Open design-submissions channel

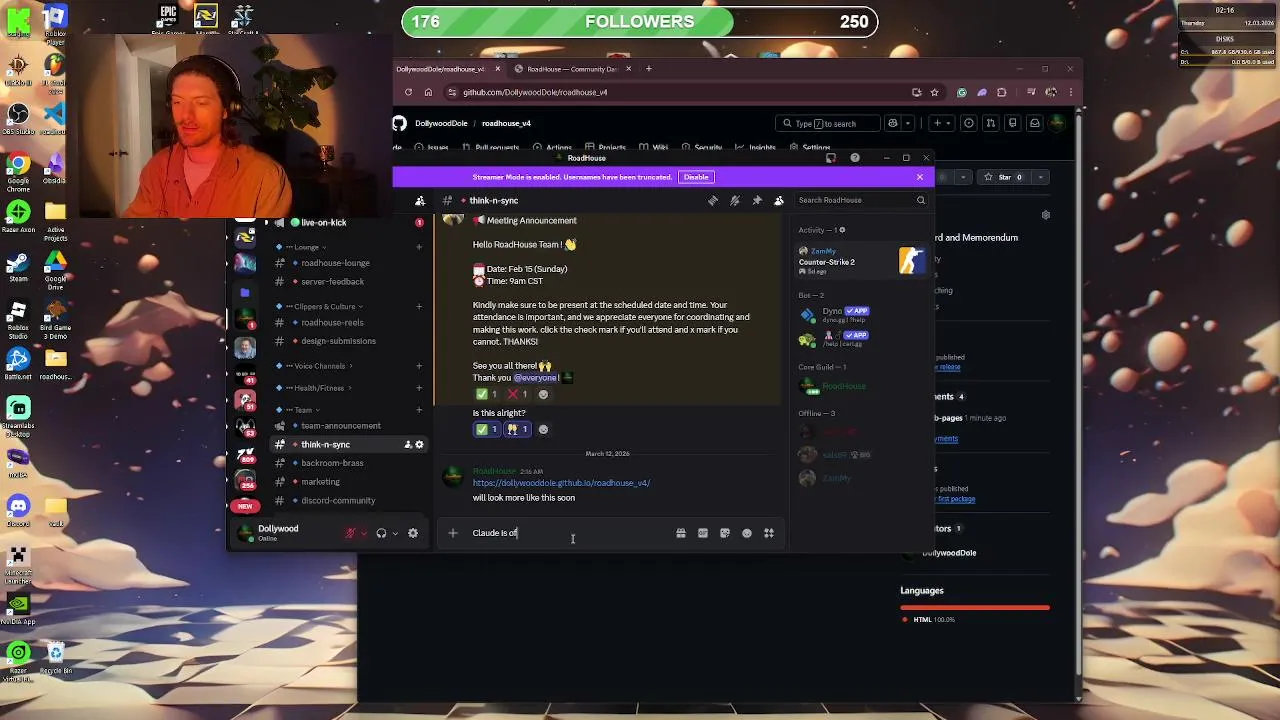point(338,341)
